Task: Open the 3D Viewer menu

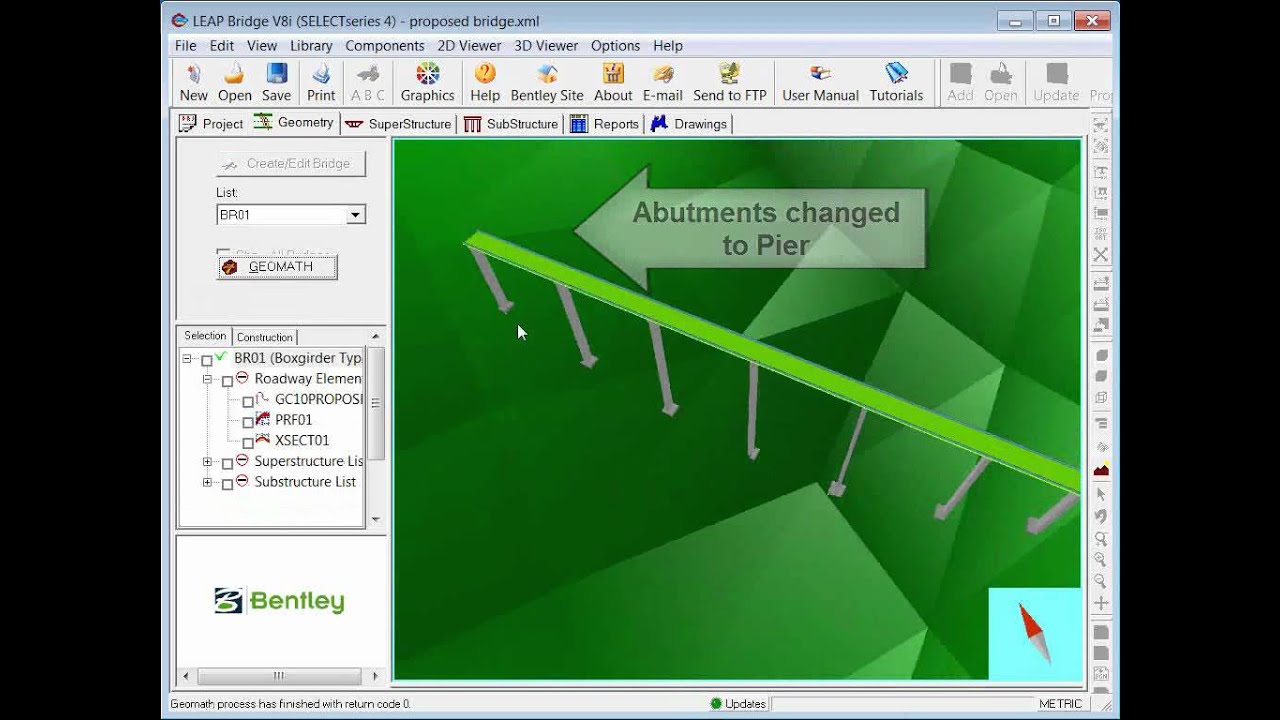Action: 546,45
